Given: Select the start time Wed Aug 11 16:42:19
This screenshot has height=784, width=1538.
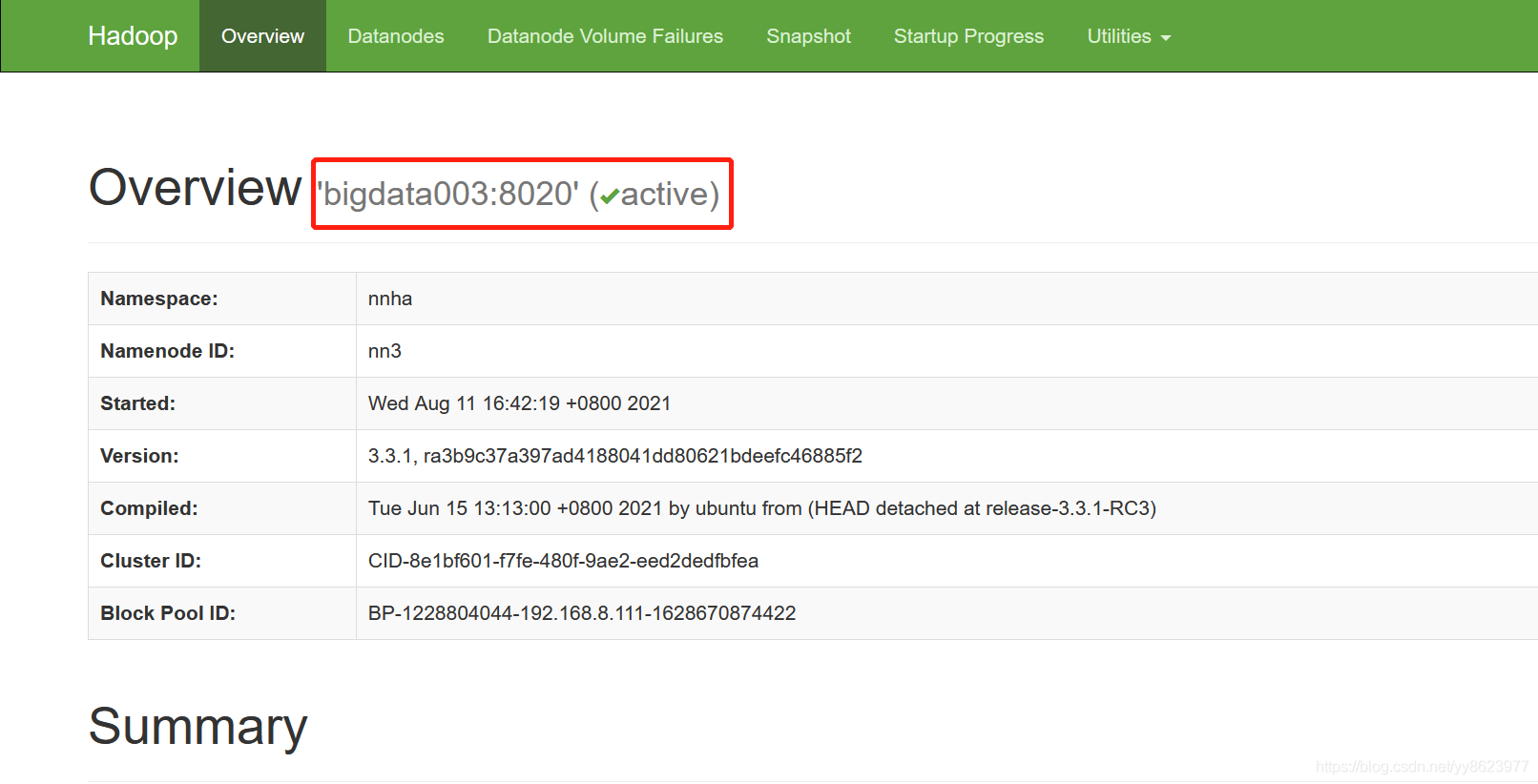Looking at the screenshot, I should [x=519, y=403].
